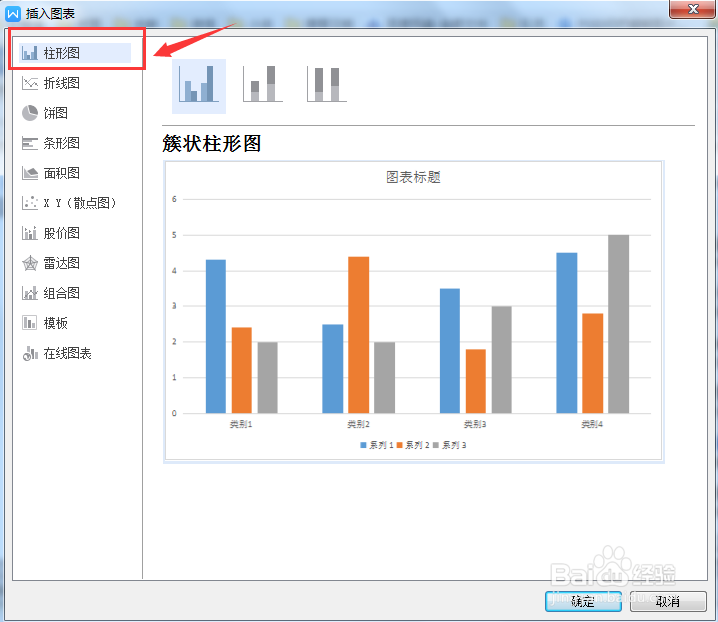Click the 系列 1 blue legend entry
This screenshot has width=718, height=622.
[377, 445]
